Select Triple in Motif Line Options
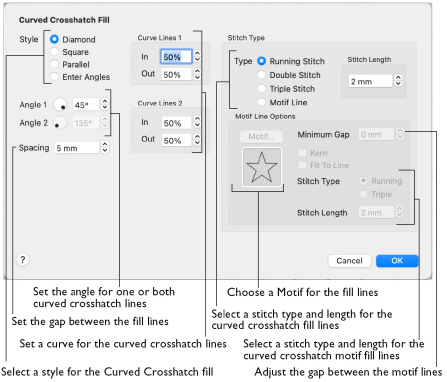This screenshot has width=447, height=382. tap(363, 194)
